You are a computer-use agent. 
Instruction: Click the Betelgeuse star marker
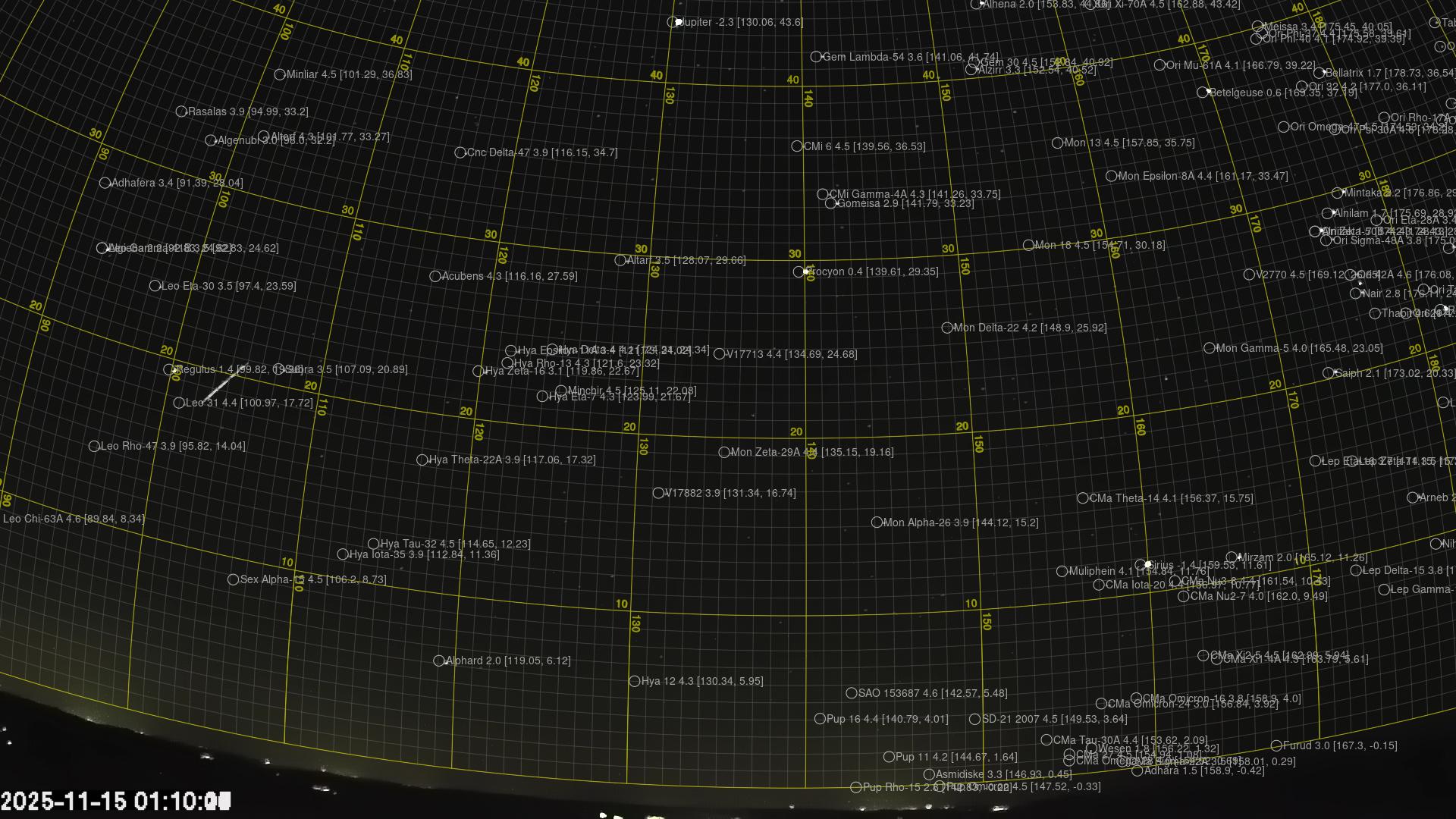1202,93
